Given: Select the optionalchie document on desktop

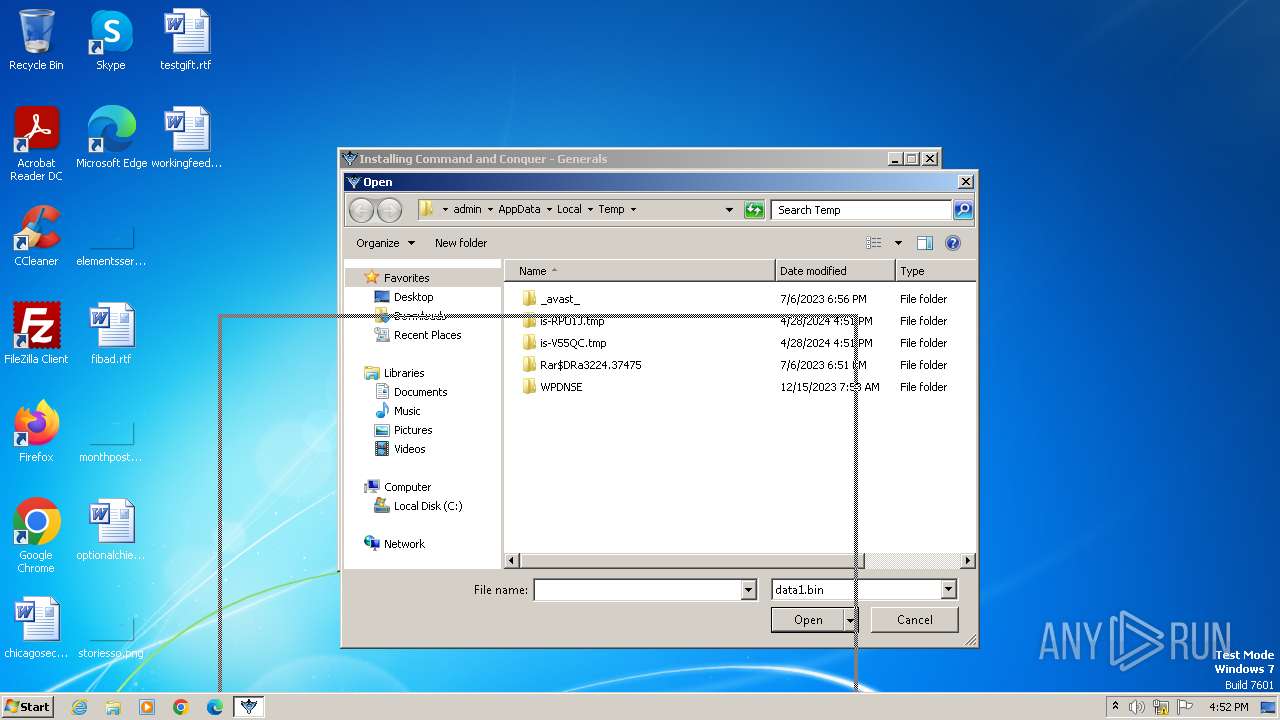Looking at the screenshot, I should (x=111, y=530).
